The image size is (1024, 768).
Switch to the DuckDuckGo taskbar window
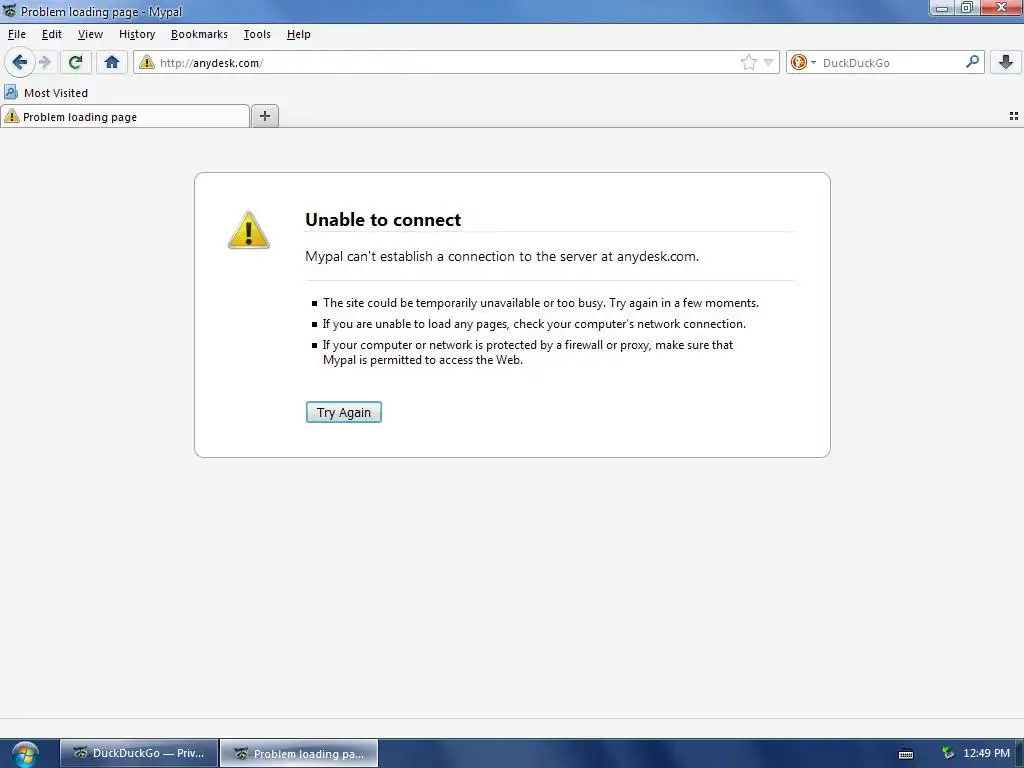point(139,753)
